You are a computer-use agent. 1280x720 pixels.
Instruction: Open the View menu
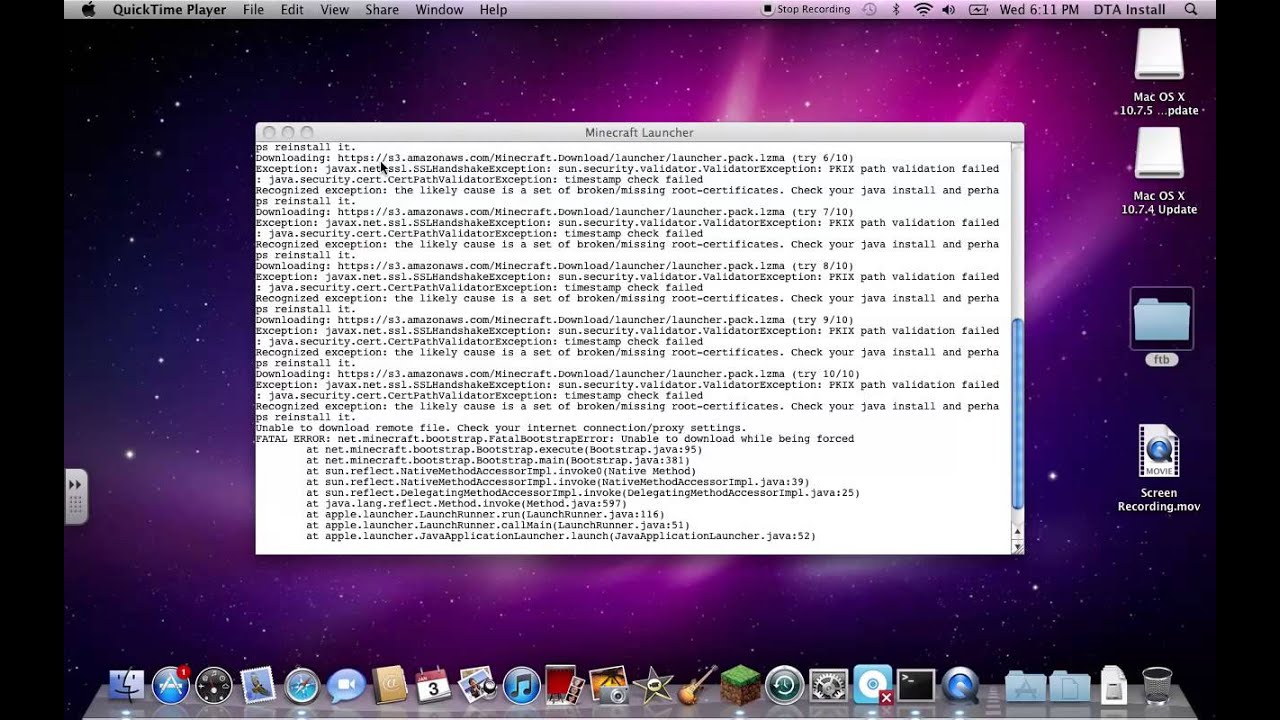(x=335, y=9)
